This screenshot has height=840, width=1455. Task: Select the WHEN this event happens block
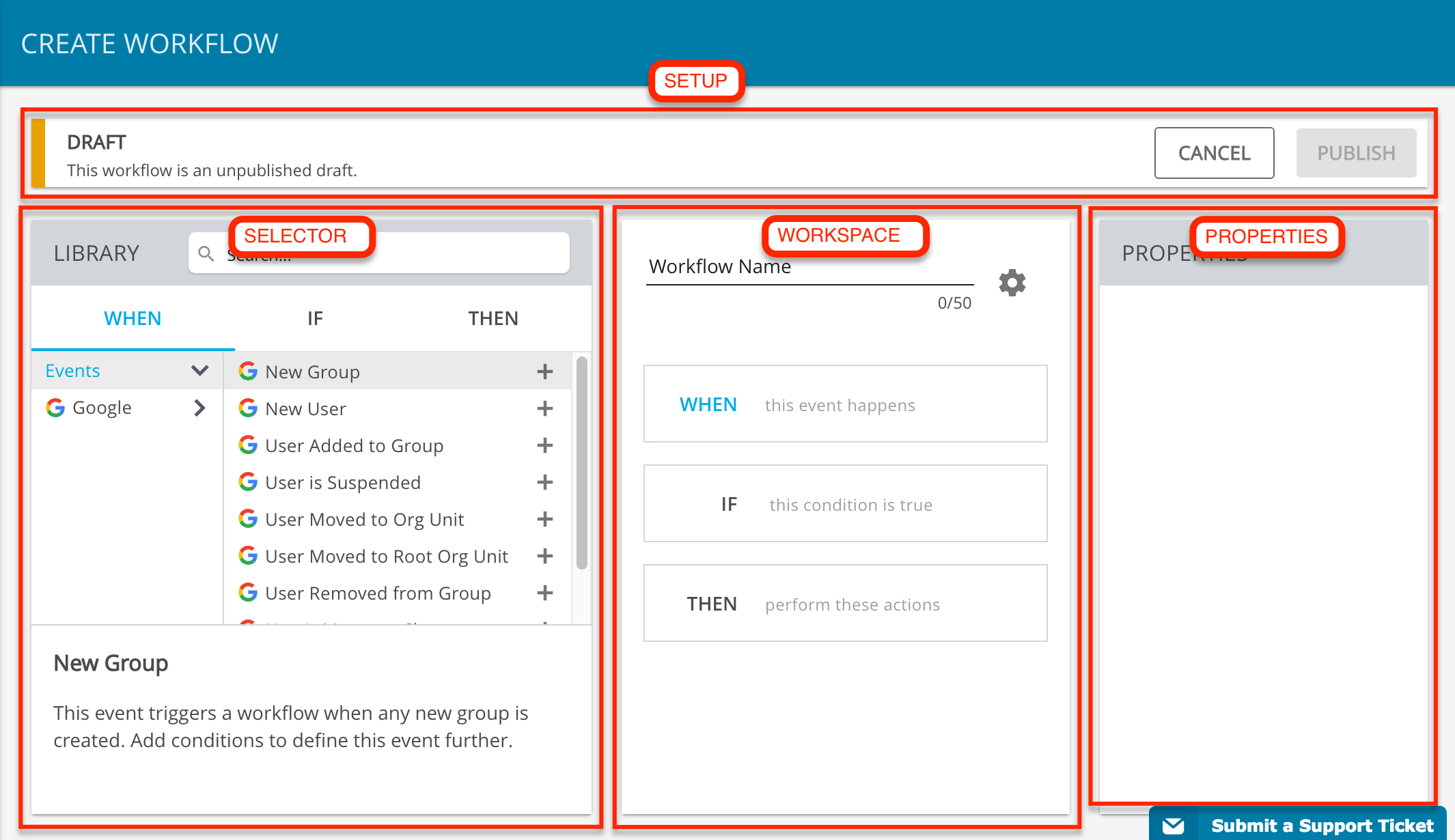845,404
